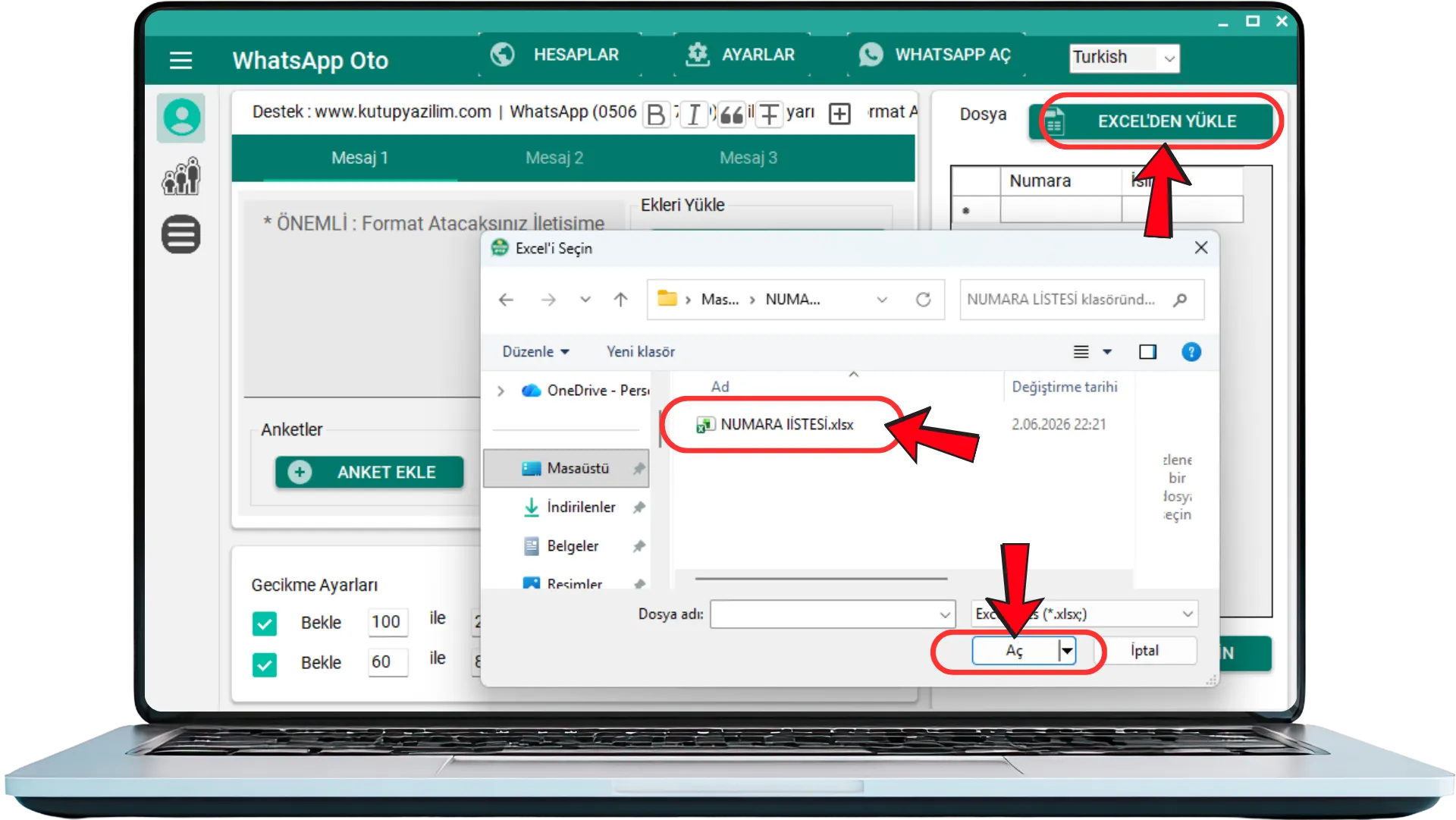Change the file view layout icon

pyautogui.click(x=1081, y=352)
